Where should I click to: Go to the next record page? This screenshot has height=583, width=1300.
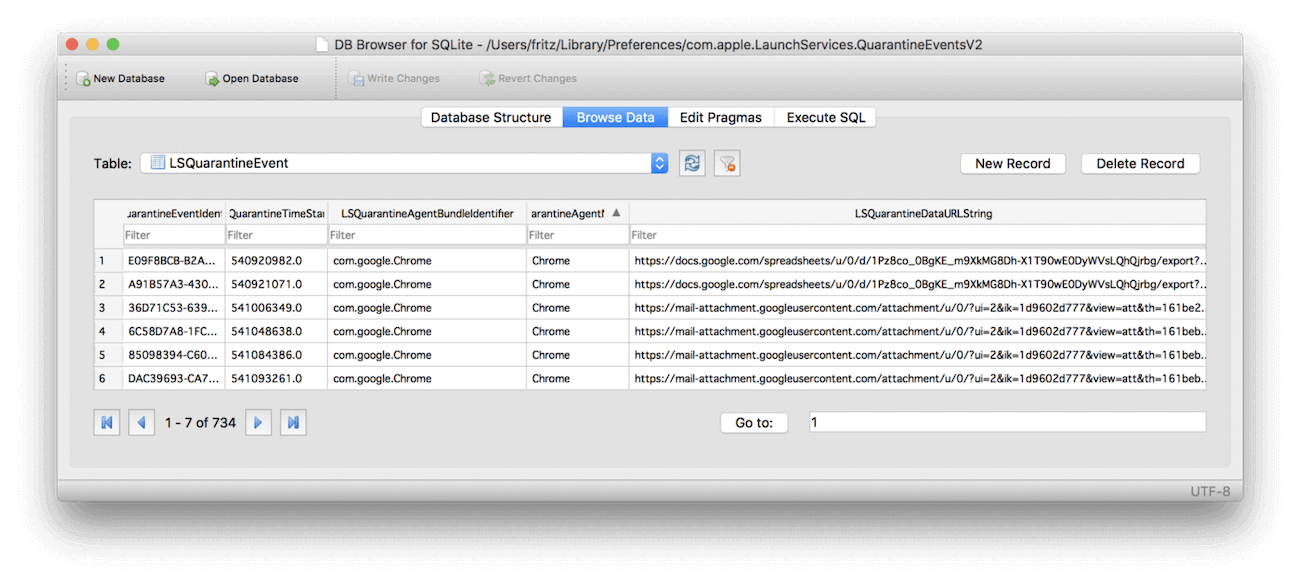click(258, 422)
